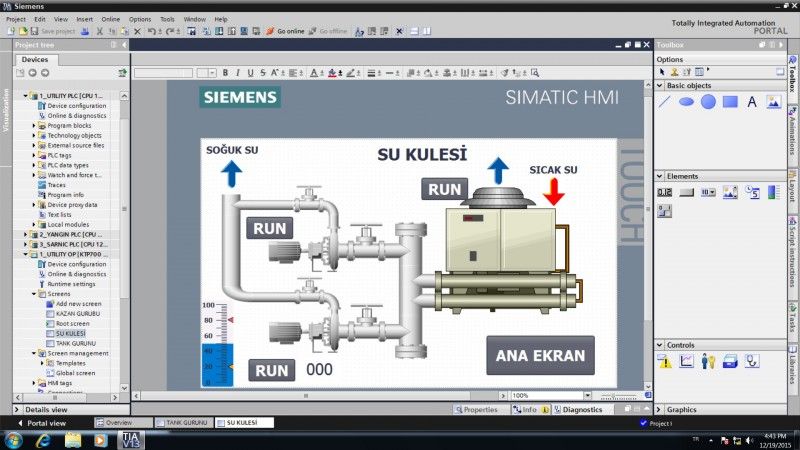This screenshot has height=450, width=800.
Task: Switch to Portal view
Action: click(42, 423)
